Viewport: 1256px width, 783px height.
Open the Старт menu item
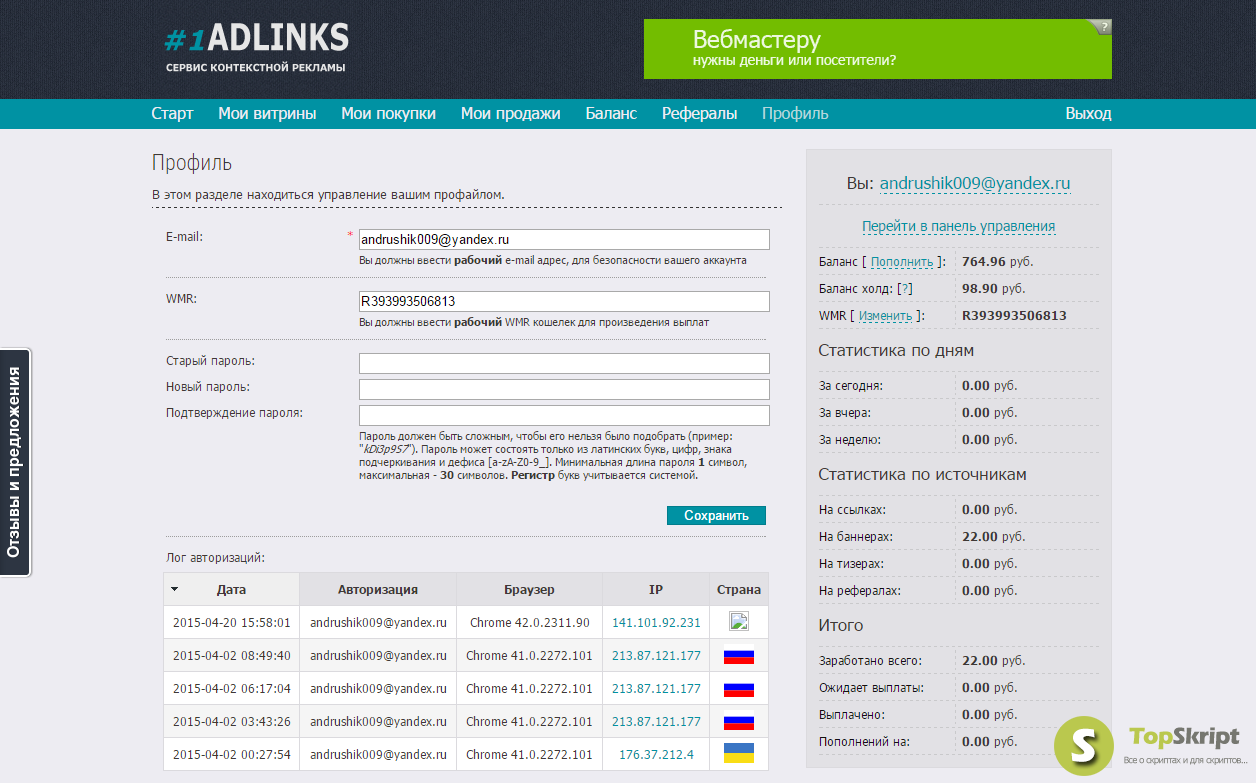point(172,114)
